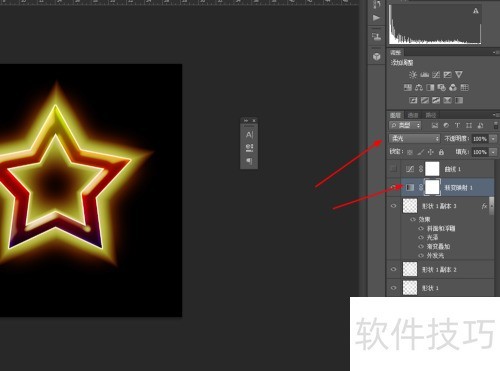Open the Actions panel play icon

click(376, 18)
